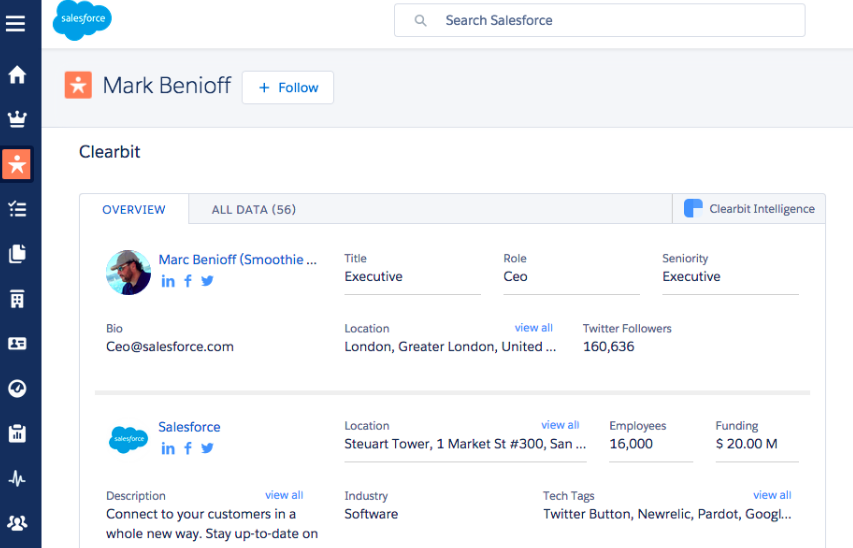
Task: Click view all next to Description
Action: click(x=284, y=495)
